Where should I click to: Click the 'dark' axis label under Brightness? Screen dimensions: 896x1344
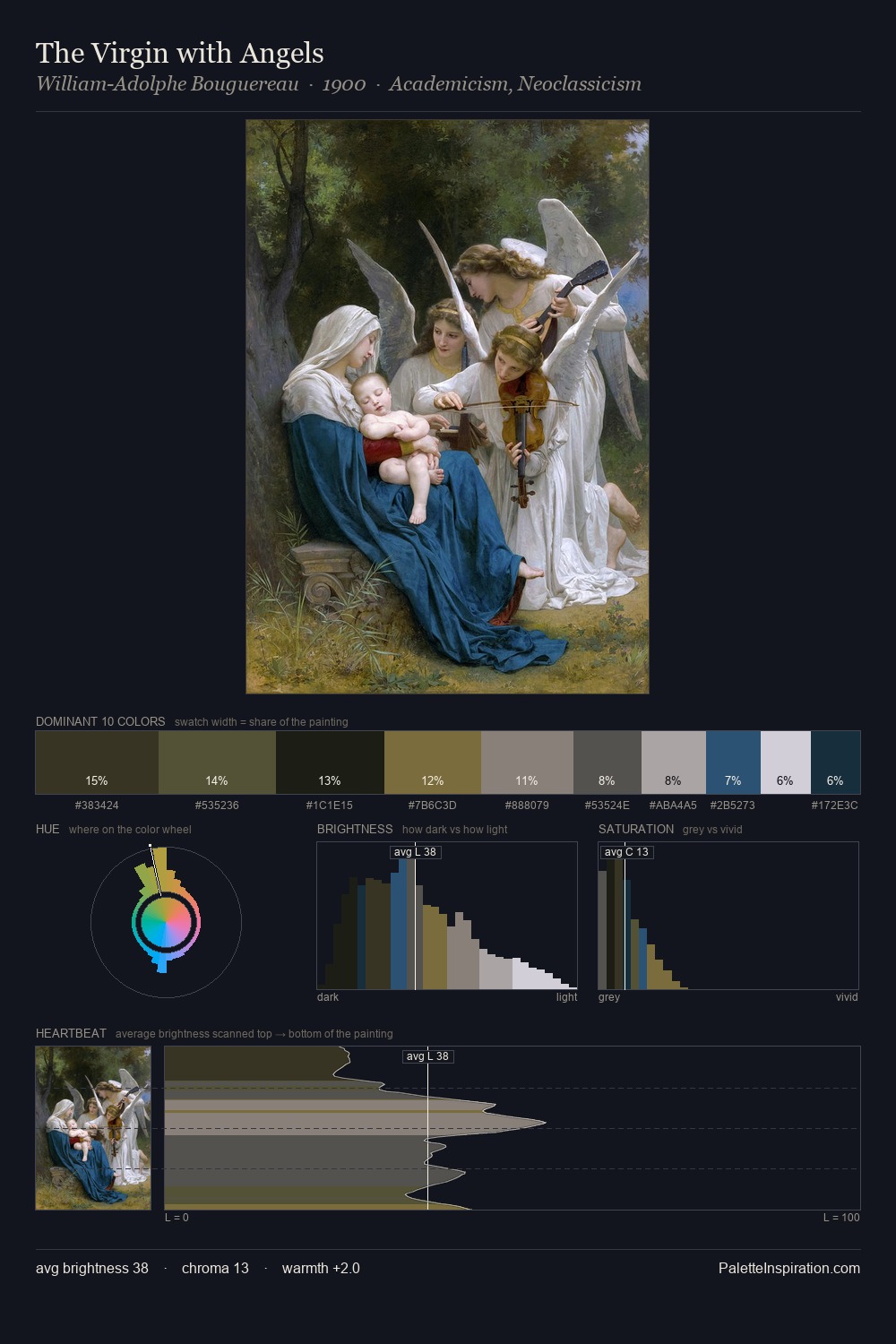point(328,997)
